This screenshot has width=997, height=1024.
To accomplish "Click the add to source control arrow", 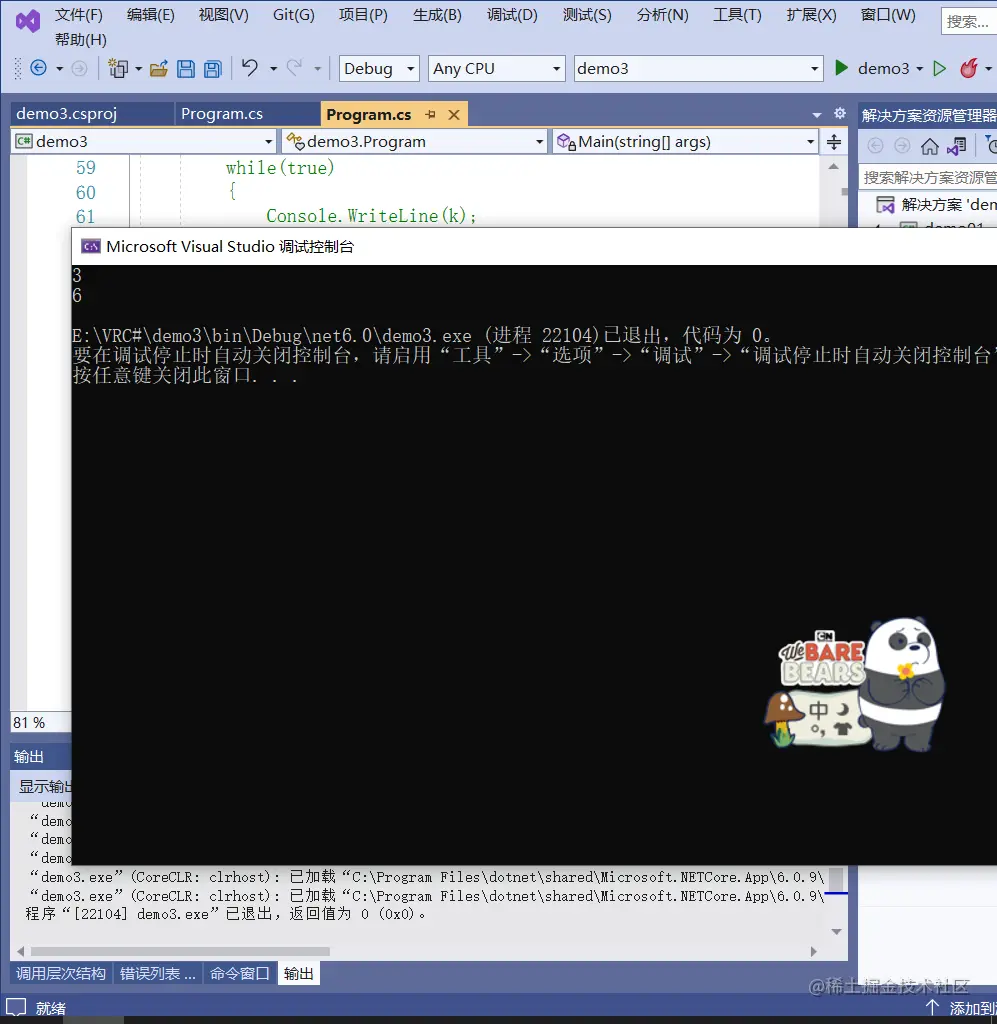I will tap(932, 1007).
